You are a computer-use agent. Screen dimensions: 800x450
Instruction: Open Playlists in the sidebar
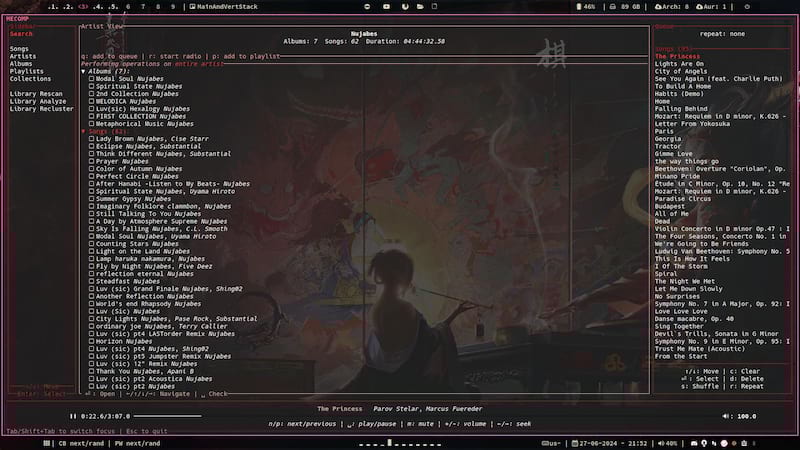pos(26,71)
